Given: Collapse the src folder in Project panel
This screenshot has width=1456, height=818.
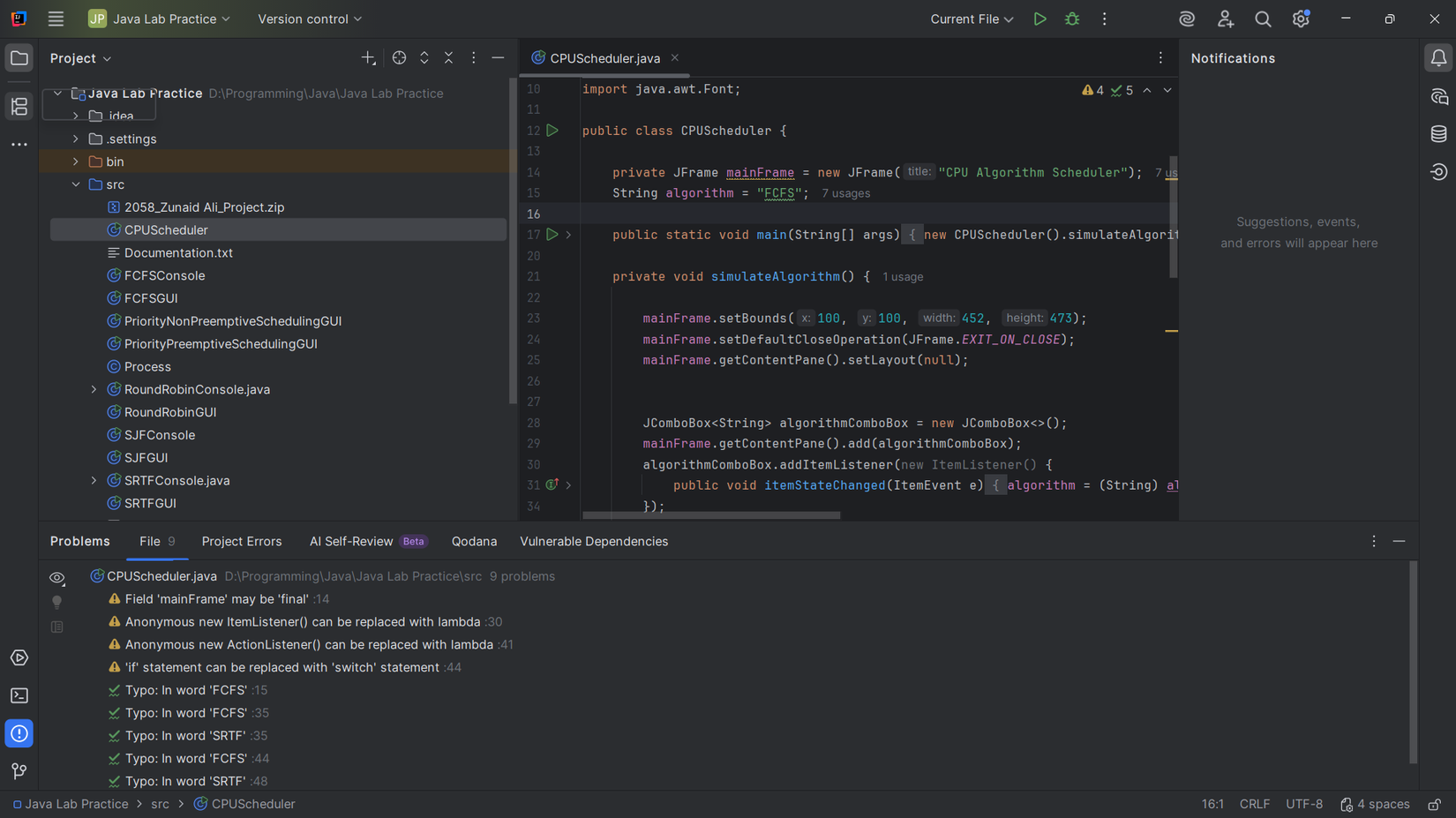Looking at the screenshot, I should coord(76,184).
